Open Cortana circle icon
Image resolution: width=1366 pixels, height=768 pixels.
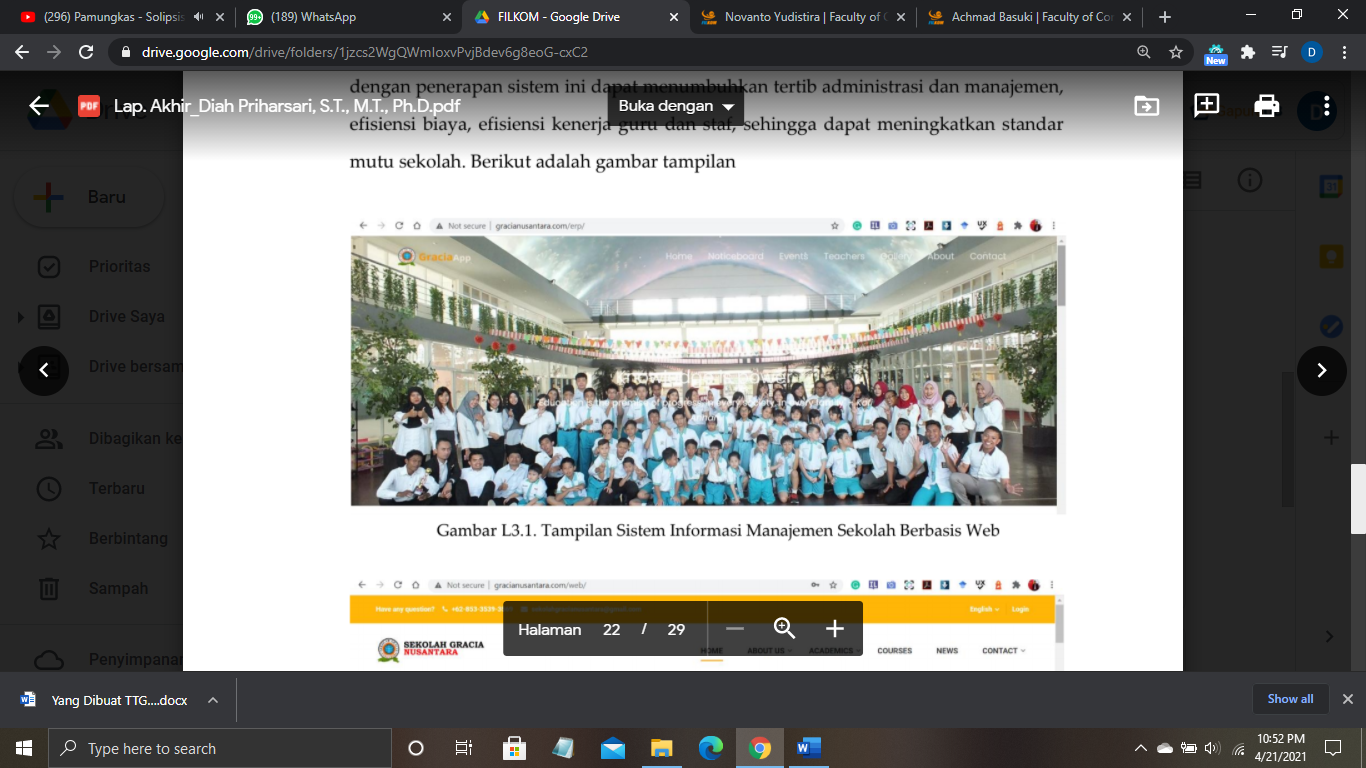416,748
